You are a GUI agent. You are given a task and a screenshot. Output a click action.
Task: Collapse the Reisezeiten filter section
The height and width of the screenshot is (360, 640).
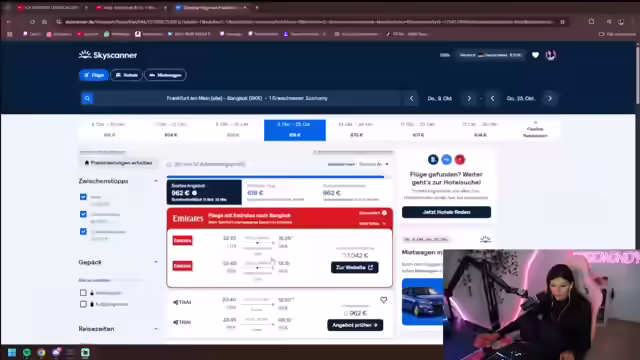pyautogui.click(x=156, y=329)
